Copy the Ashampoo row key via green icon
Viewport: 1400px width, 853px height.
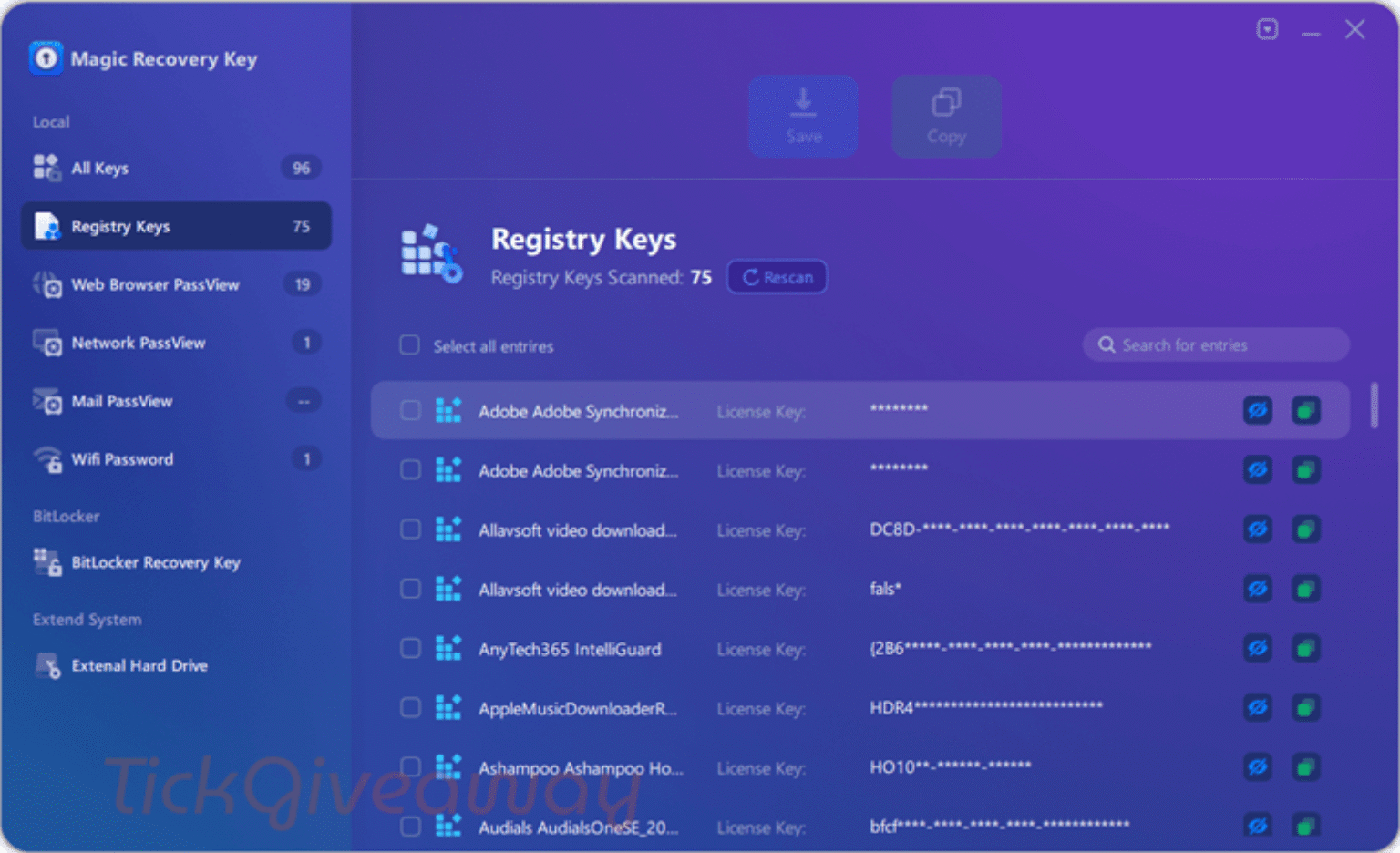[1305, 767]
